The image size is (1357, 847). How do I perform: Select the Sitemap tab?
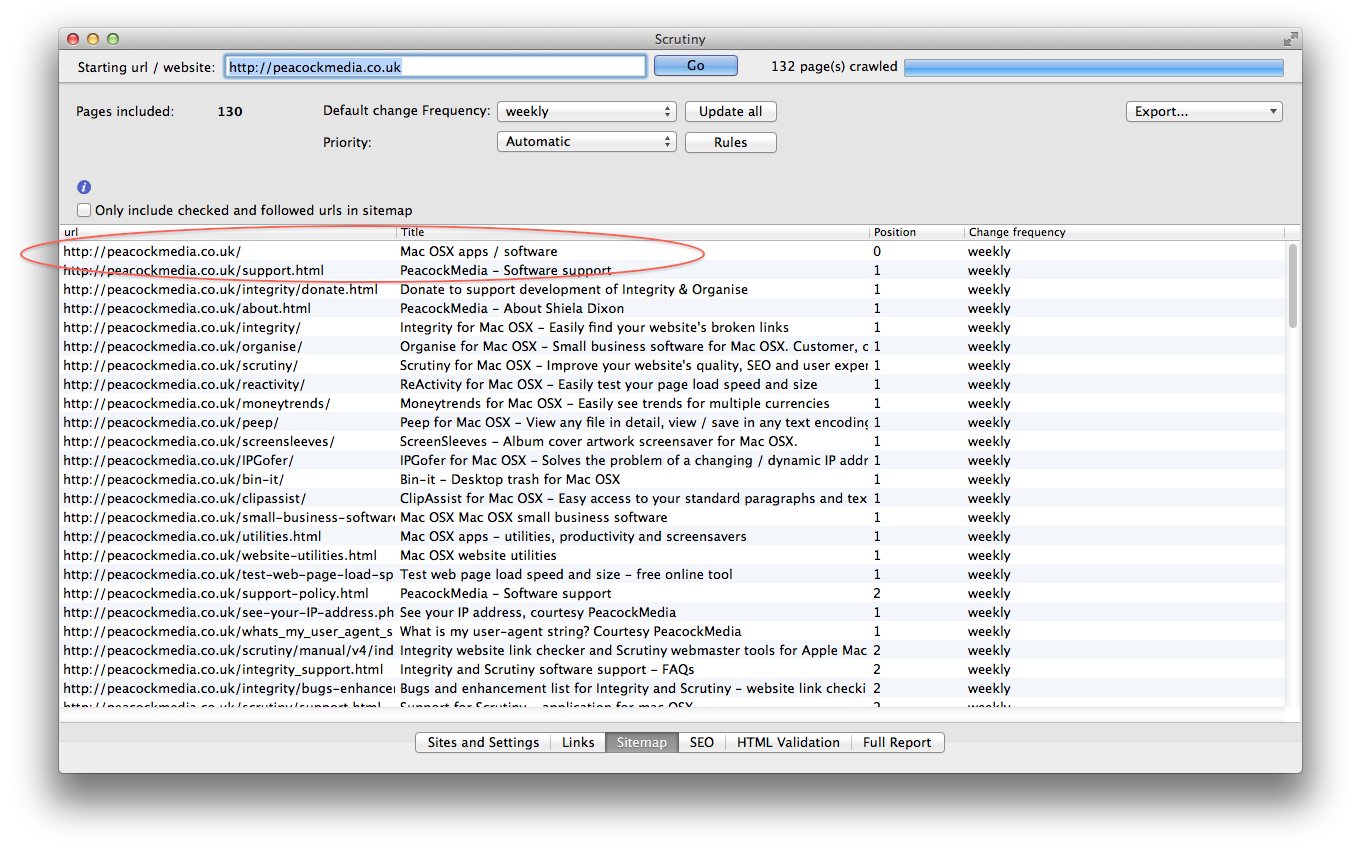coord(642,742)
